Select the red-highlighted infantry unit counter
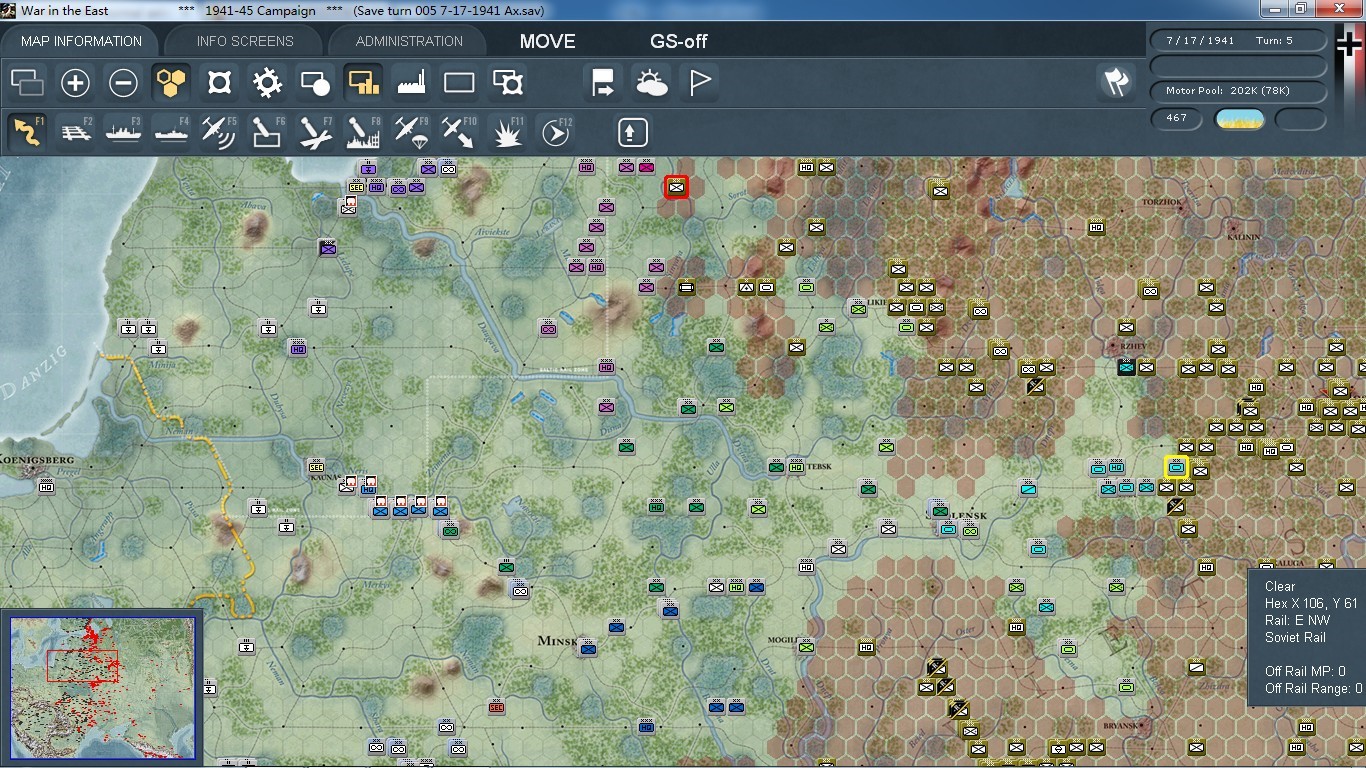The height and width of the screenshot is (768, 1366). pos(677,186)
